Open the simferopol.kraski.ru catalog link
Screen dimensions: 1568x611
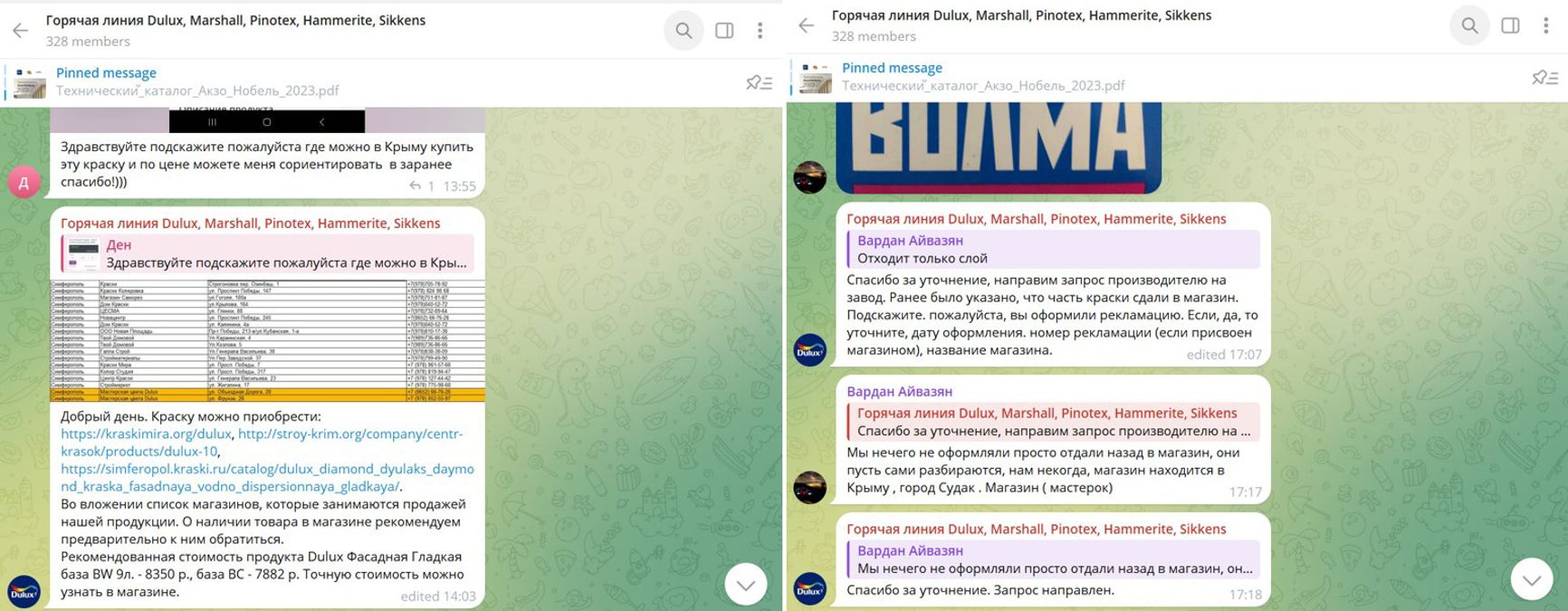tap(267, 469)
